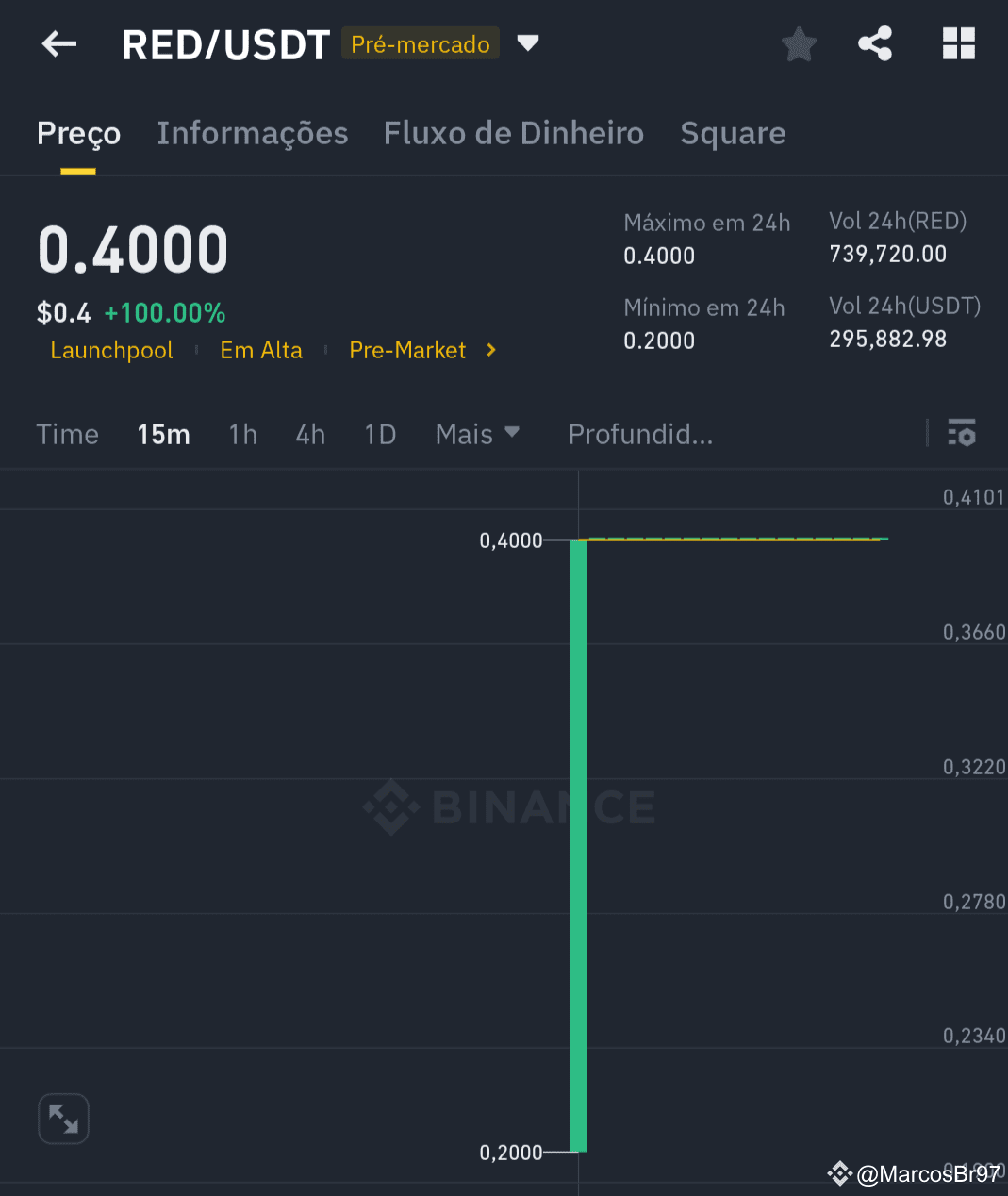
Task: Tap the Mínimo em 24h value 0.2000
Action: [x=659, y=341]
